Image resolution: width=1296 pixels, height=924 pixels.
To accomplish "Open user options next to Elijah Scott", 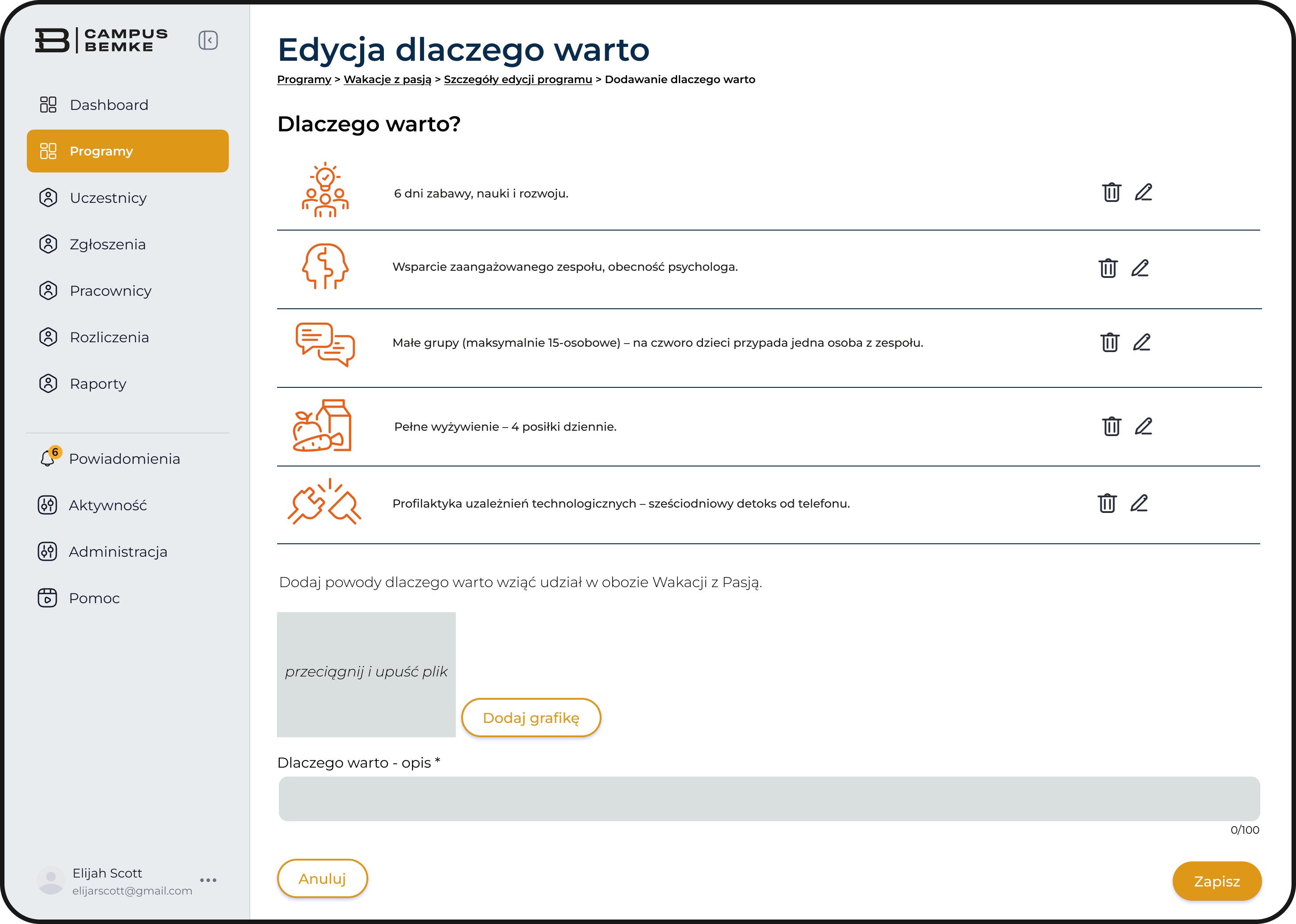I will click(x=208, y=880).
